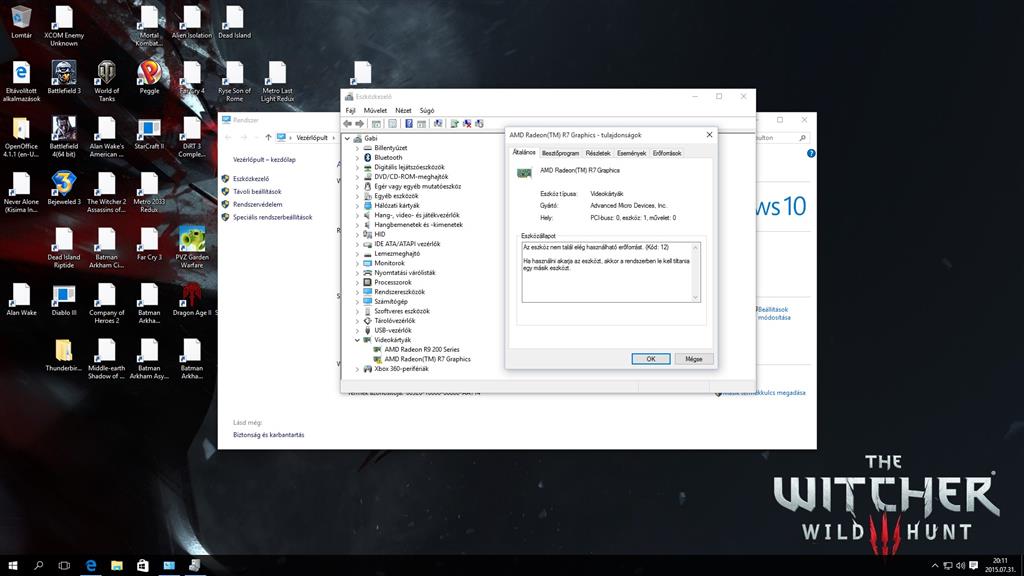Screen dimensions: 1024x576
Task: Click the red X Uninstall device toolbar icon
Action: (x=467, y=123)
